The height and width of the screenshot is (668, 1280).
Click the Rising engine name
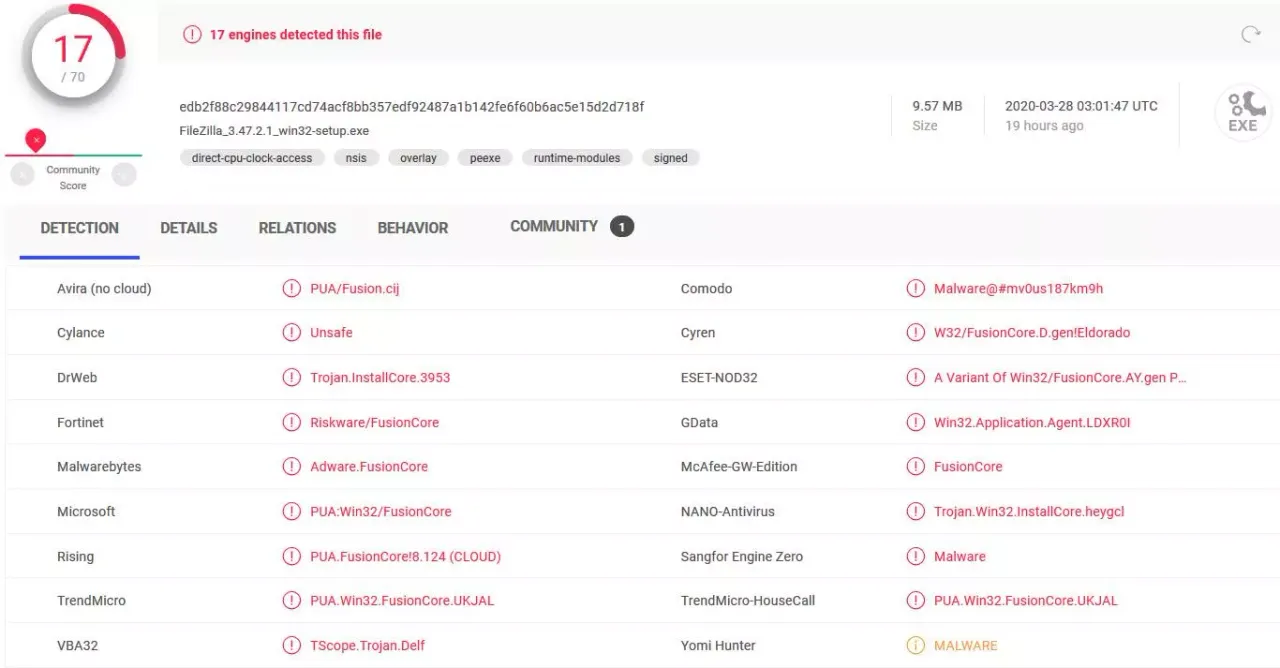[75, 556]
